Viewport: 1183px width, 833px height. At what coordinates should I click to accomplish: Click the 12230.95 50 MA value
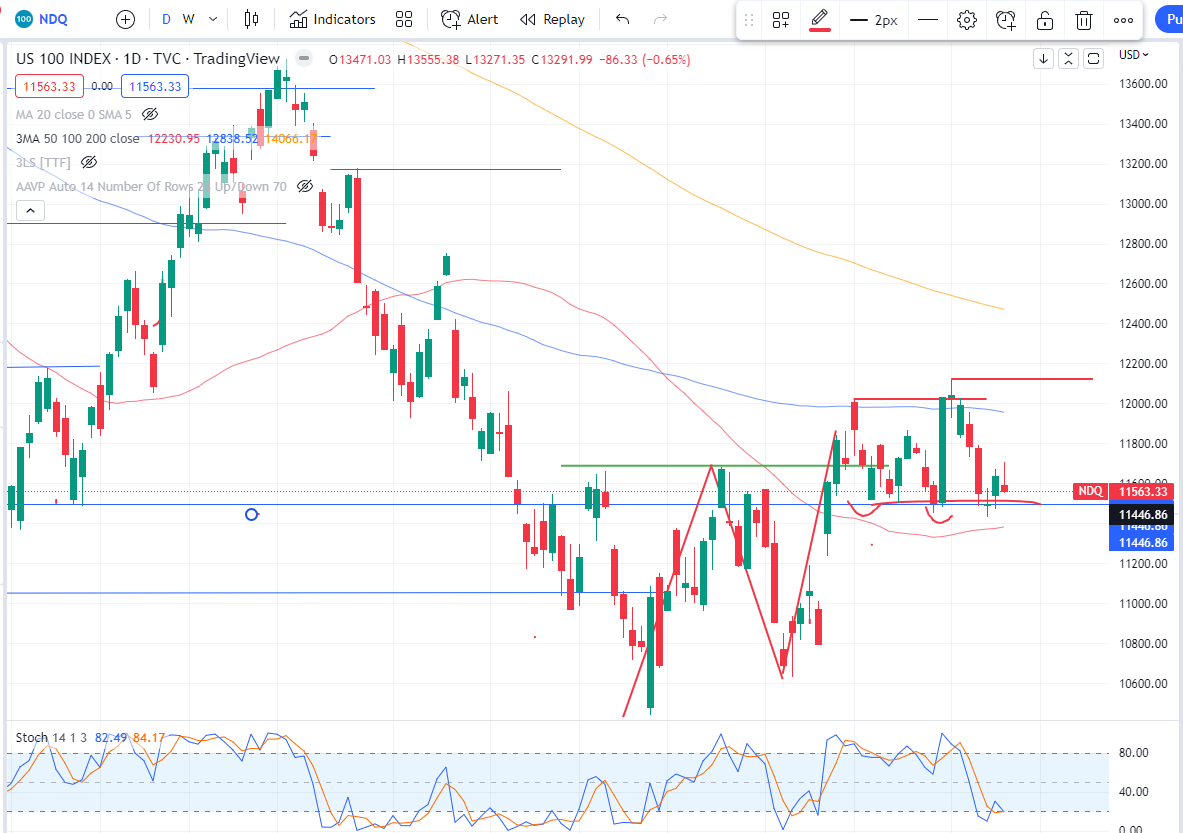tap(174, 139)
